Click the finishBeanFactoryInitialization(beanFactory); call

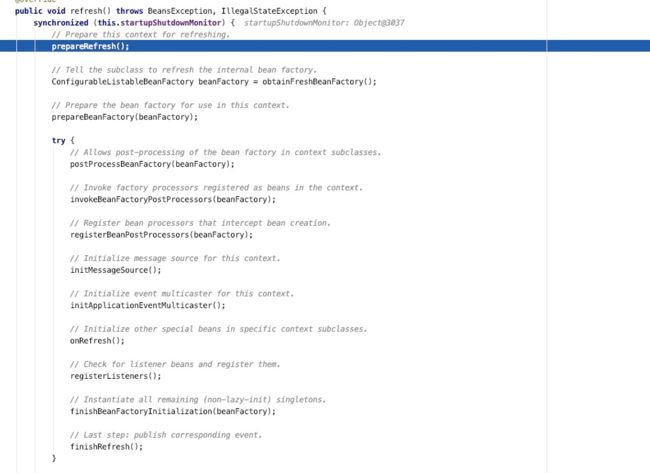click(x=173, y=411)
